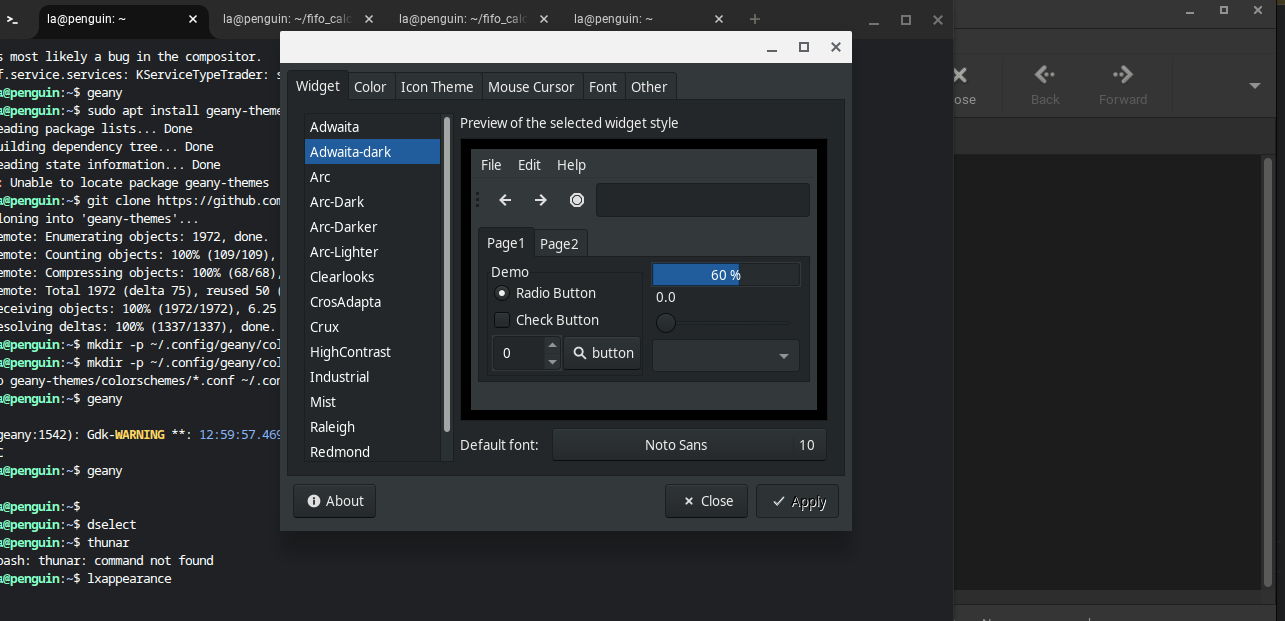Click Forward in the right window
The height and width of the screenshot is (621, 1285).
1123,85
